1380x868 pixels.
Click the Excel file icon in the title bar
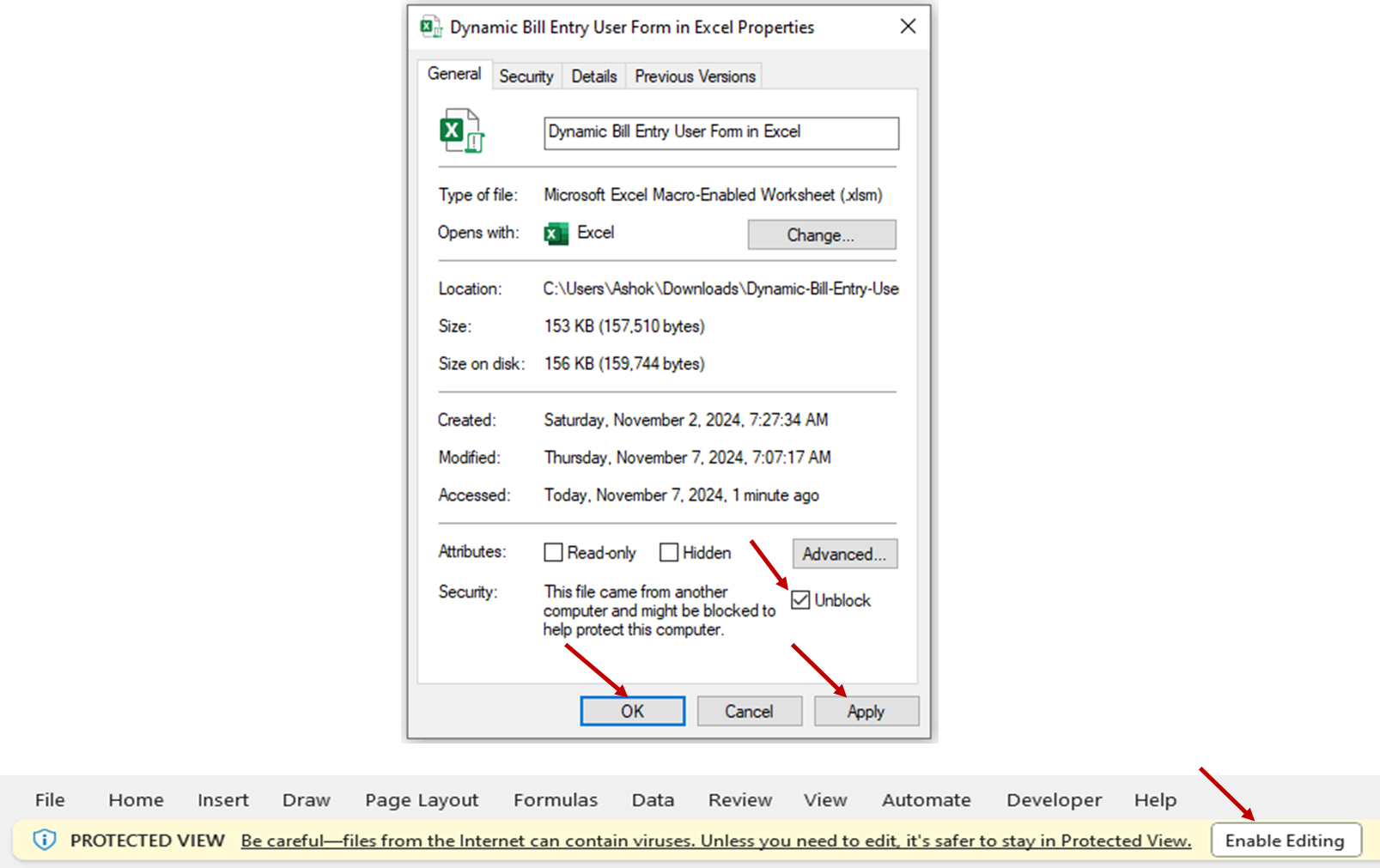pos(430,27)
